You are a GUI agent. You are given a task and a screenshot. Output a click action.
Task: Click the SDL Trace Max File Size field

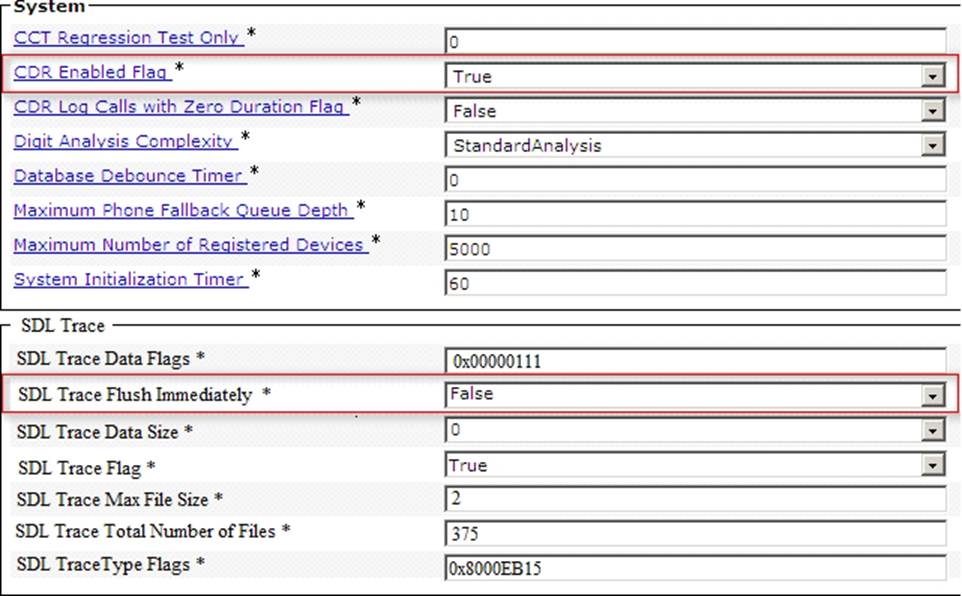point(694,499)
